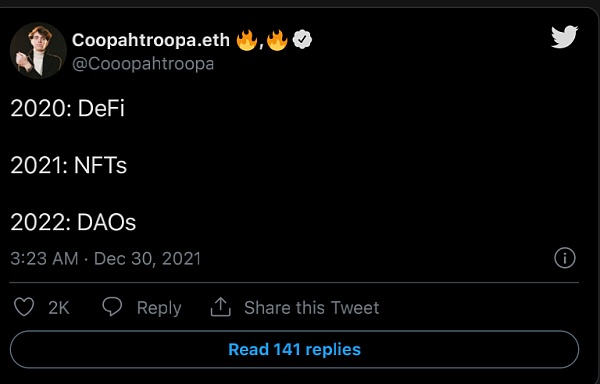Click the speech bubble reply icon

tap(112, 307)
